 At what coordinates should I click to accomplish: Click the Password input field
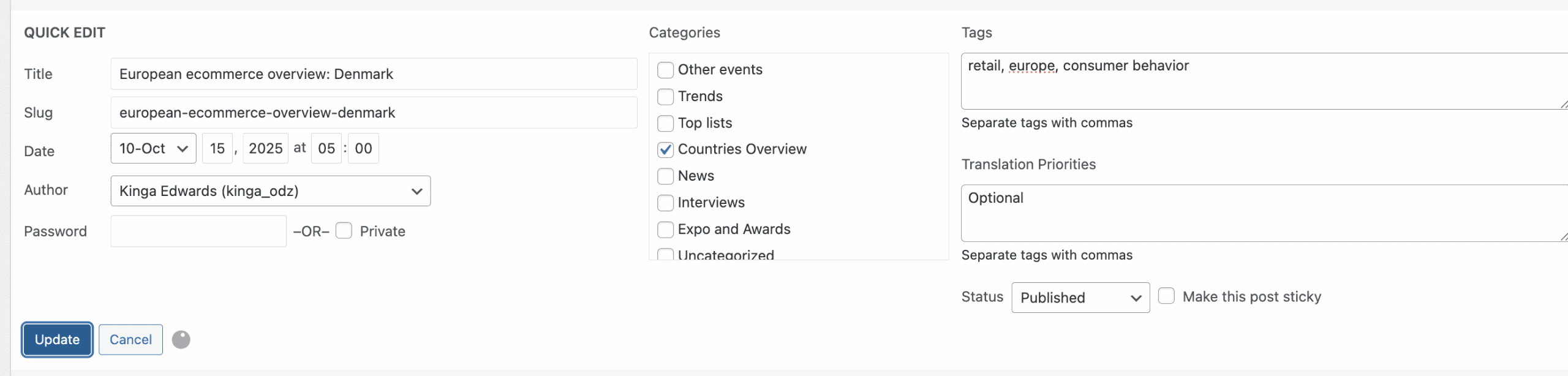coord(198,231)
